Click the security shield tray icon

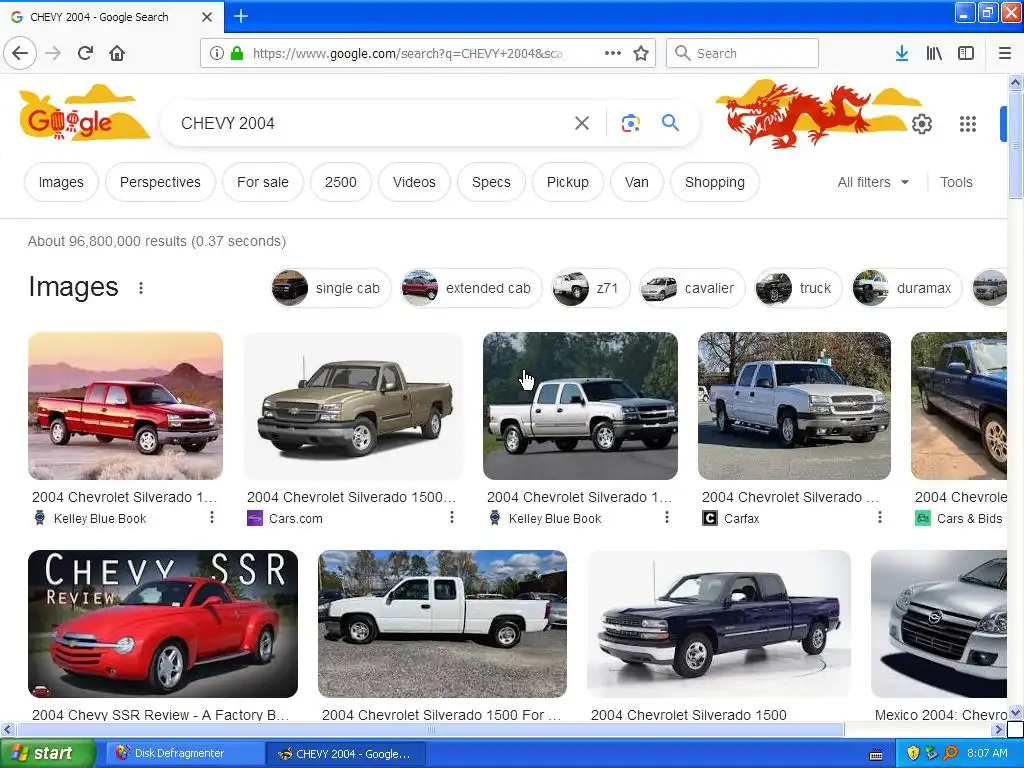pos(913,753)
